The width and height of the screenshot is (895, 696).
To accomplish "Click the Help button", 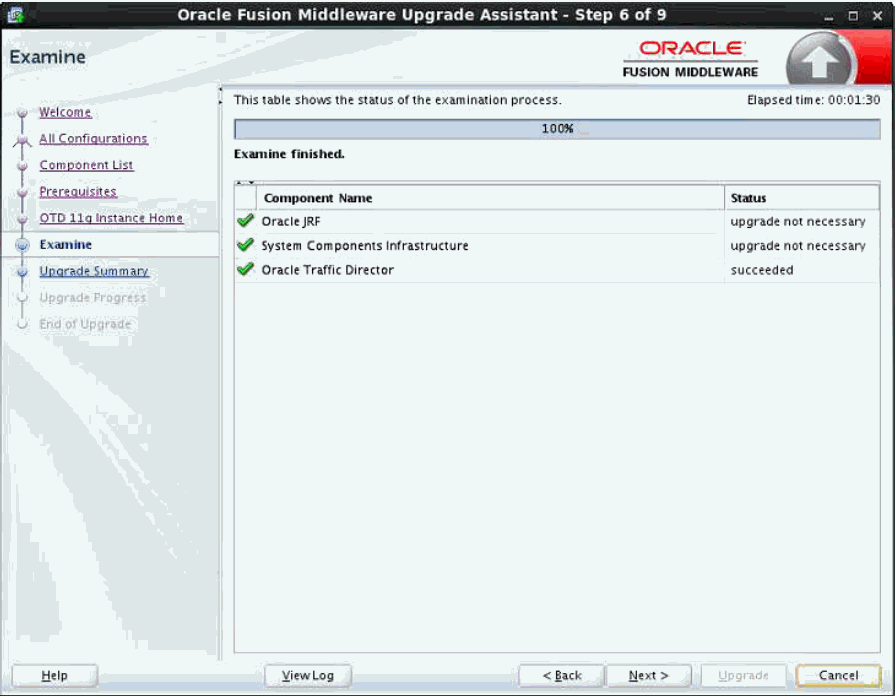I will [55, 675].
